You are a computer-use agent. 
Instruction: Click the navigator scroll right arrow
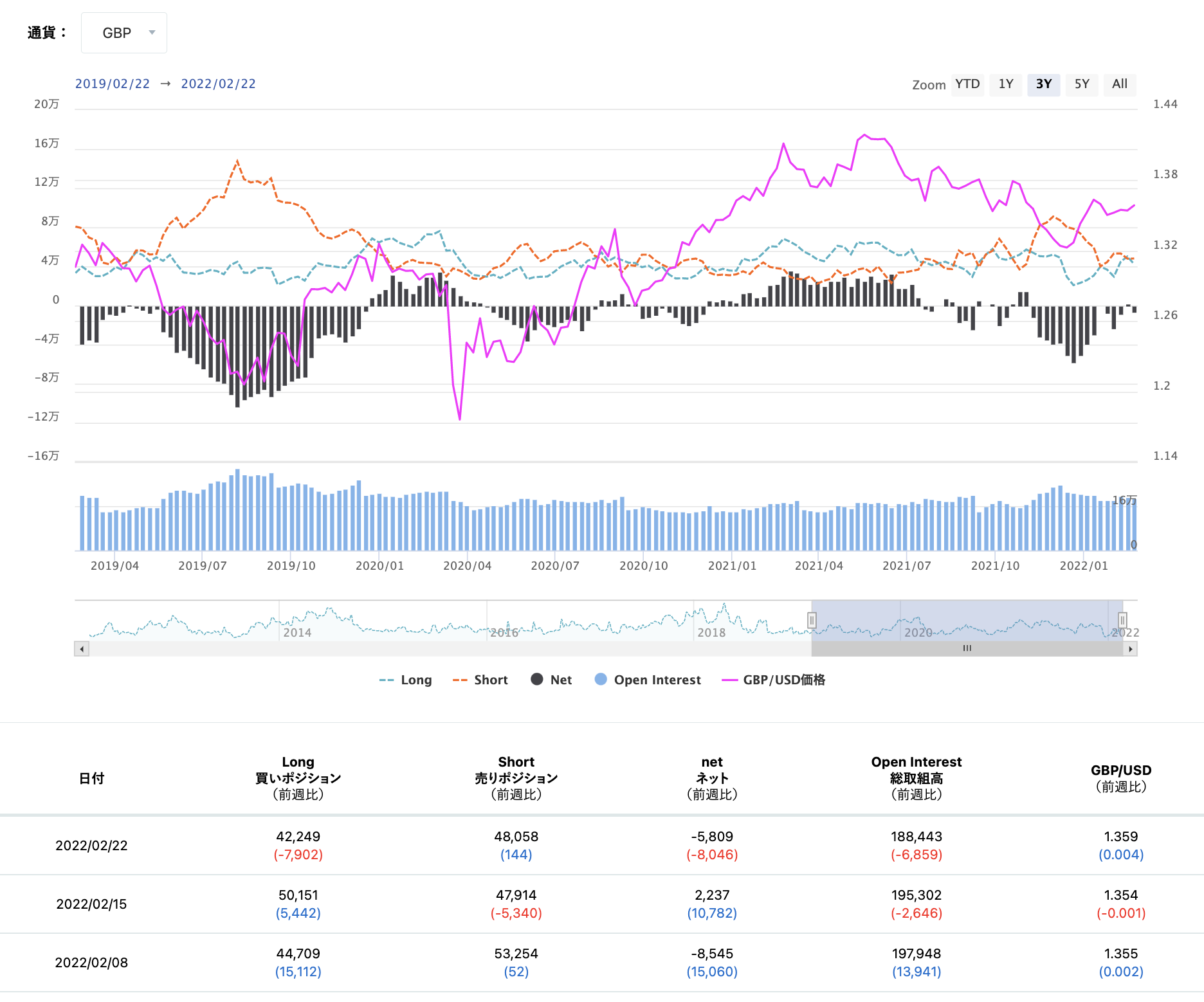point(1130,649)
